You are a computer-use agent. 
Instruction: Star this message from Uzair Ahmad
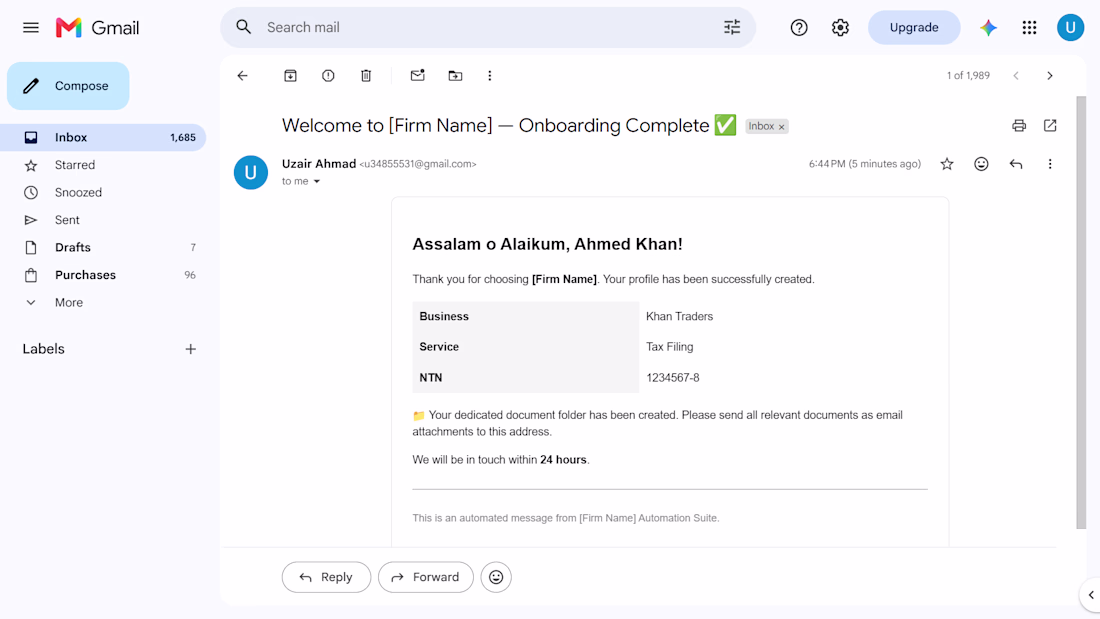[947, 164]
